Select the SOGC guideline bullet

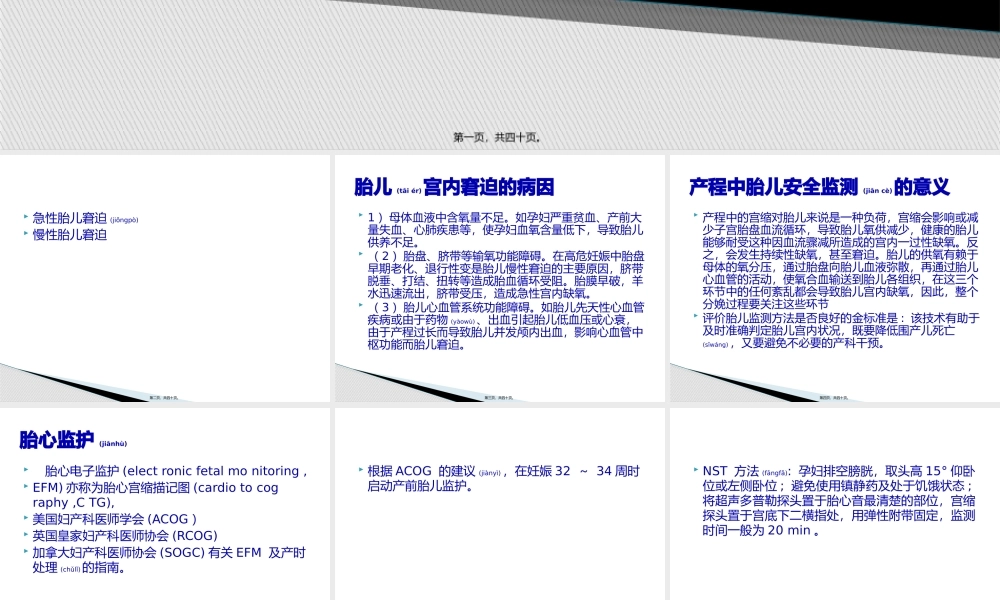point(140,552)
